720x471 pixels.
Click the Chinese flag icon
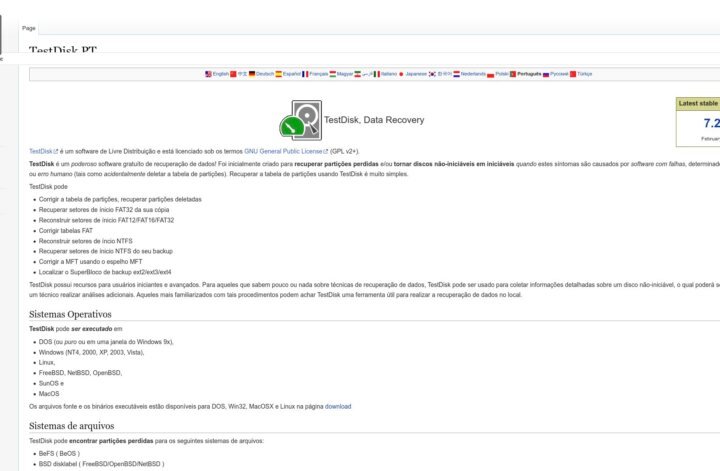pyautogui.click(x=233, y=74)
